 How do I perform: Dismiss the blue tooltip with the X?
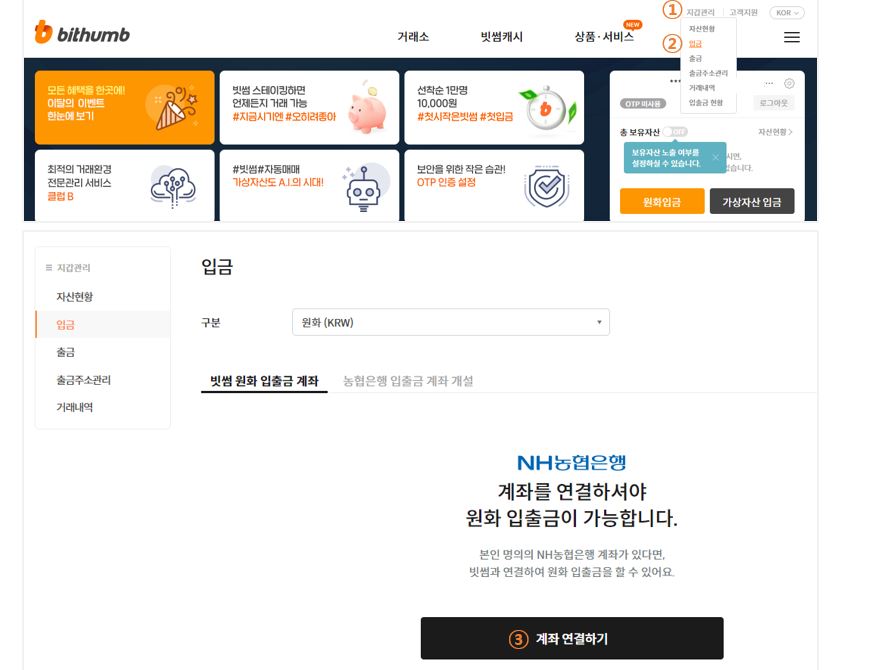(715, 157)
